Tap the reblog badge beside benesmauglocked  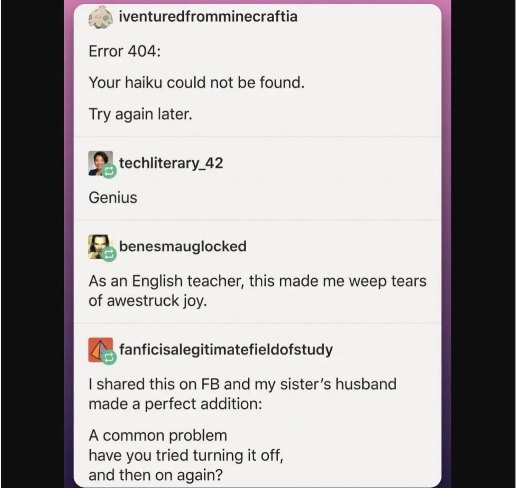click(x=109, y=255)
